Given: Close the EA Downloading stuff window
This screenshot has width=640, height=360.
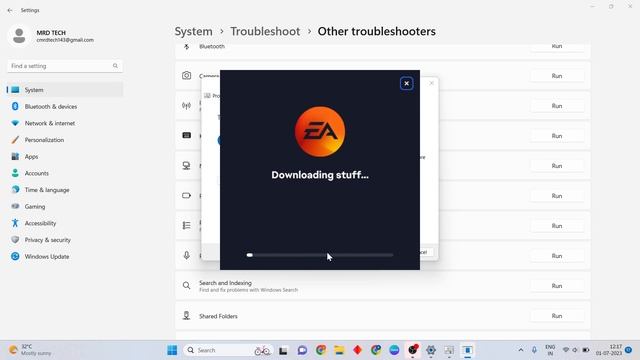Looking at the screenshot, I should [406, 84].
